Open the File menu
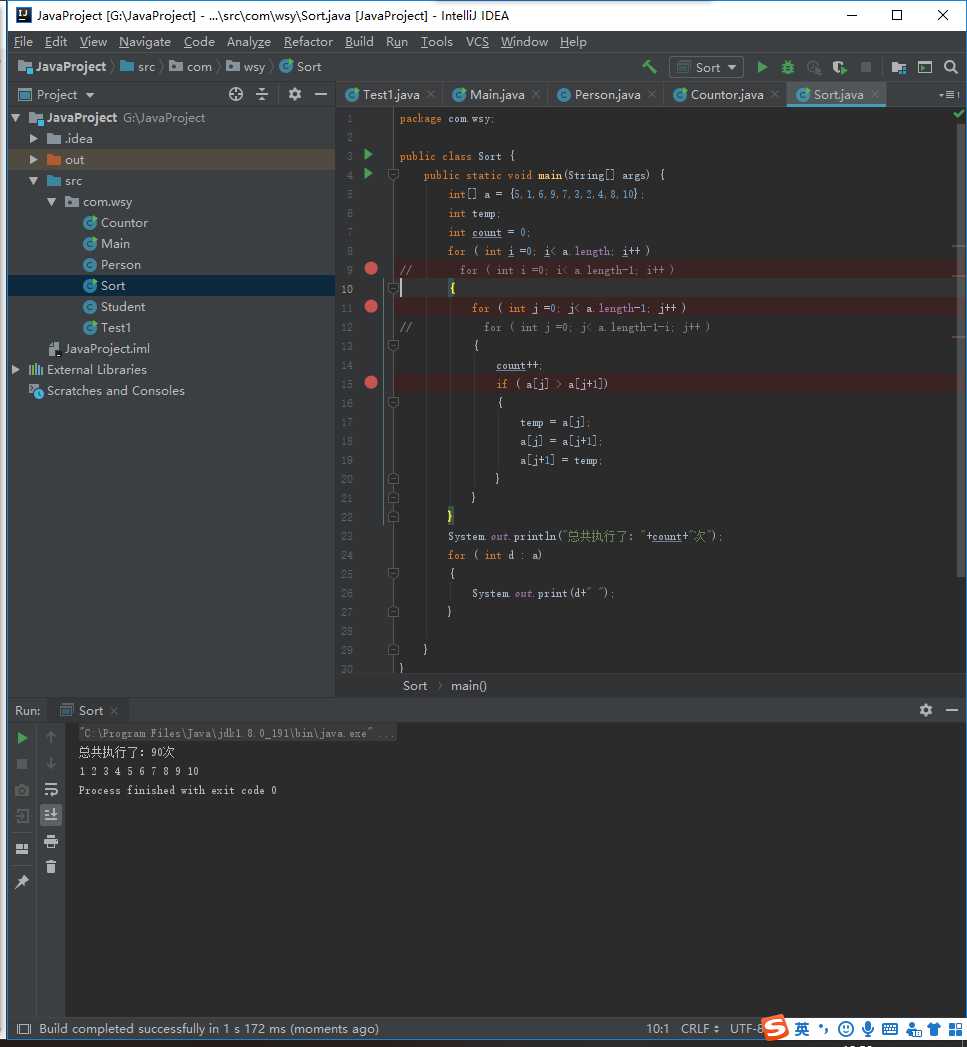 coord(23,41)
